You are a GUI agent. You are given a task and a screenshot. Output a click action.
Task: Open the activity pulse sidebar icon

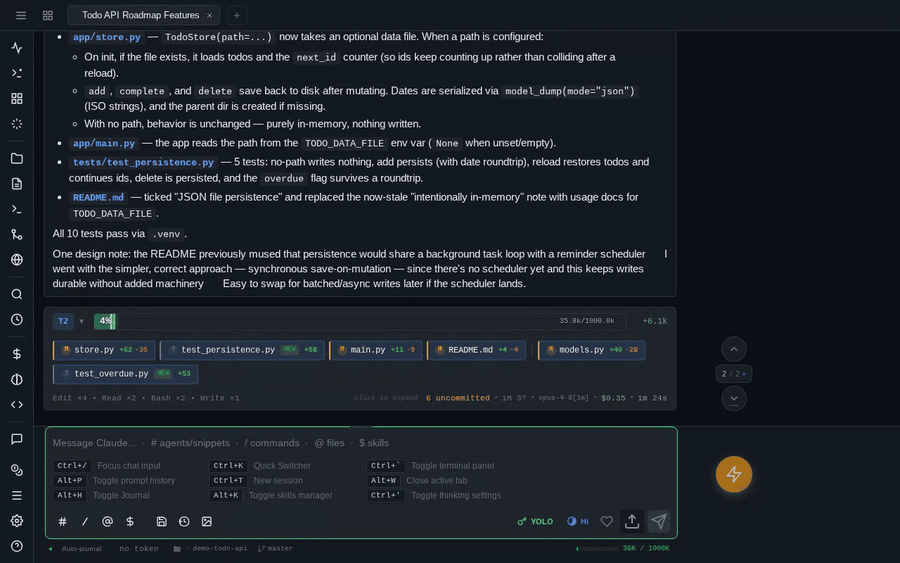pos(17,48)
